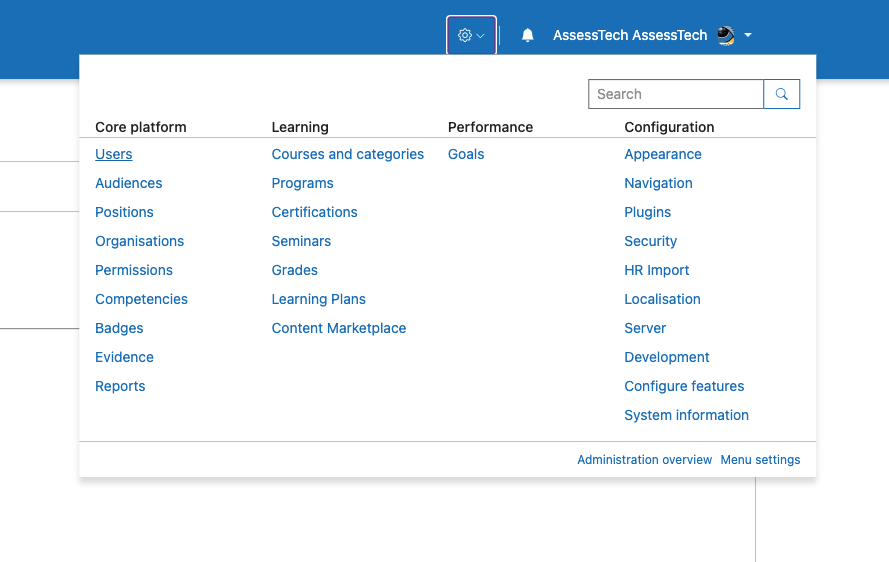Open the Badges page
This screenshot has height=562, width=889.
pyautogui.click(x=119, y=328)
